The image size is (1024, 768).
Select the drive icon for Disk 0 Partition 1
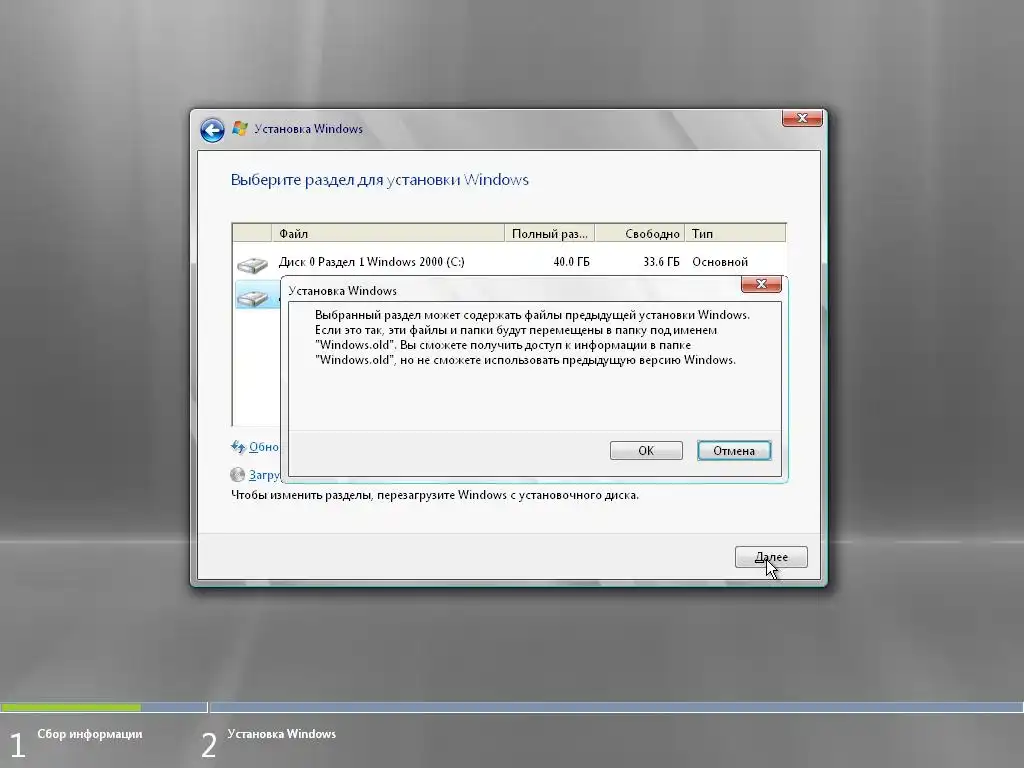point(252,264)
